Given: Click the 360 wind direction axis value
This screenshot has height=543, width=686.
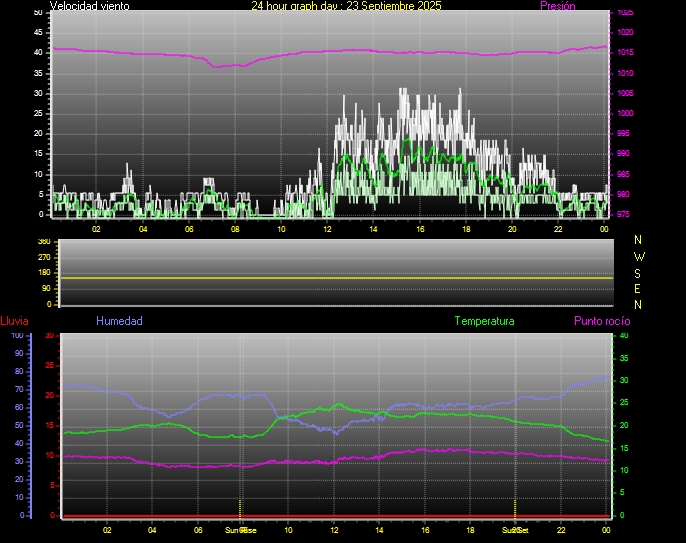Looking at the screenshot, I should pyautogui.click(x=43, y=242).
